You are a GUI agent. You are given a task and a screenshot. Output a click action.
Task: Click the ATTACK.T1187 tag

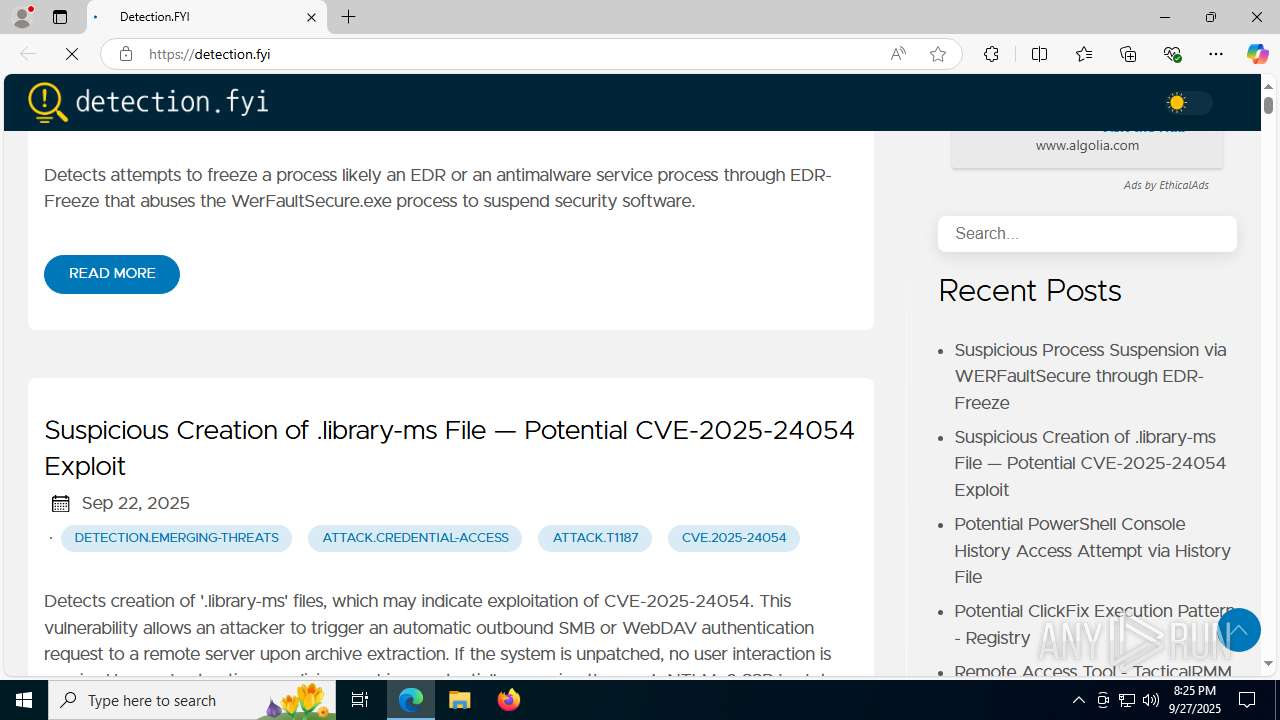(x=595, y=538)
